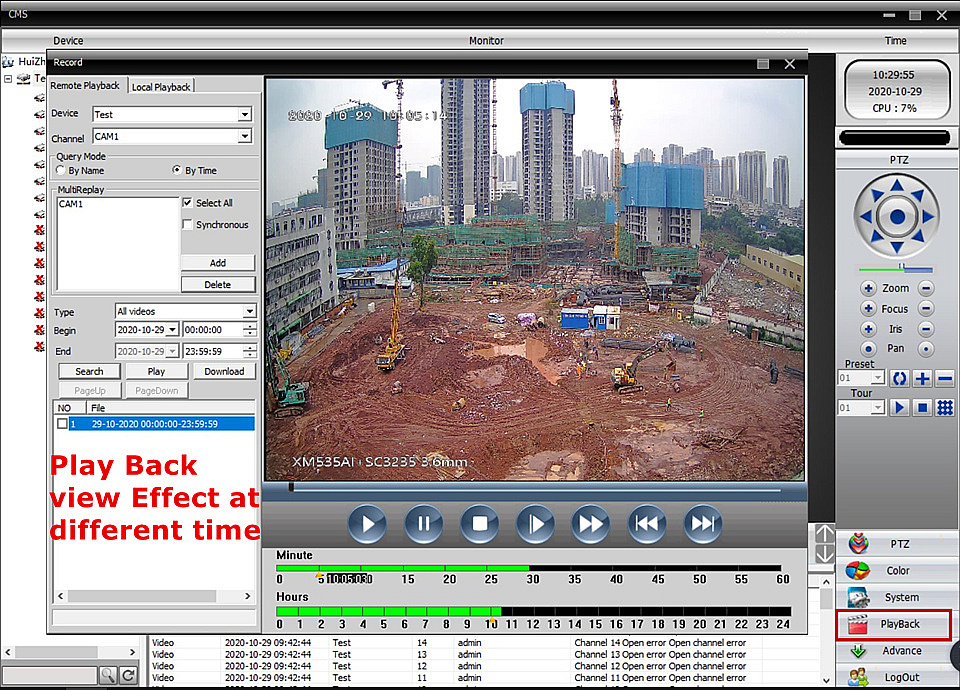The height and width of the screenshot is (690, 960).
Task: Open the Type All videos dropdown
Action: tap(249, 312)
